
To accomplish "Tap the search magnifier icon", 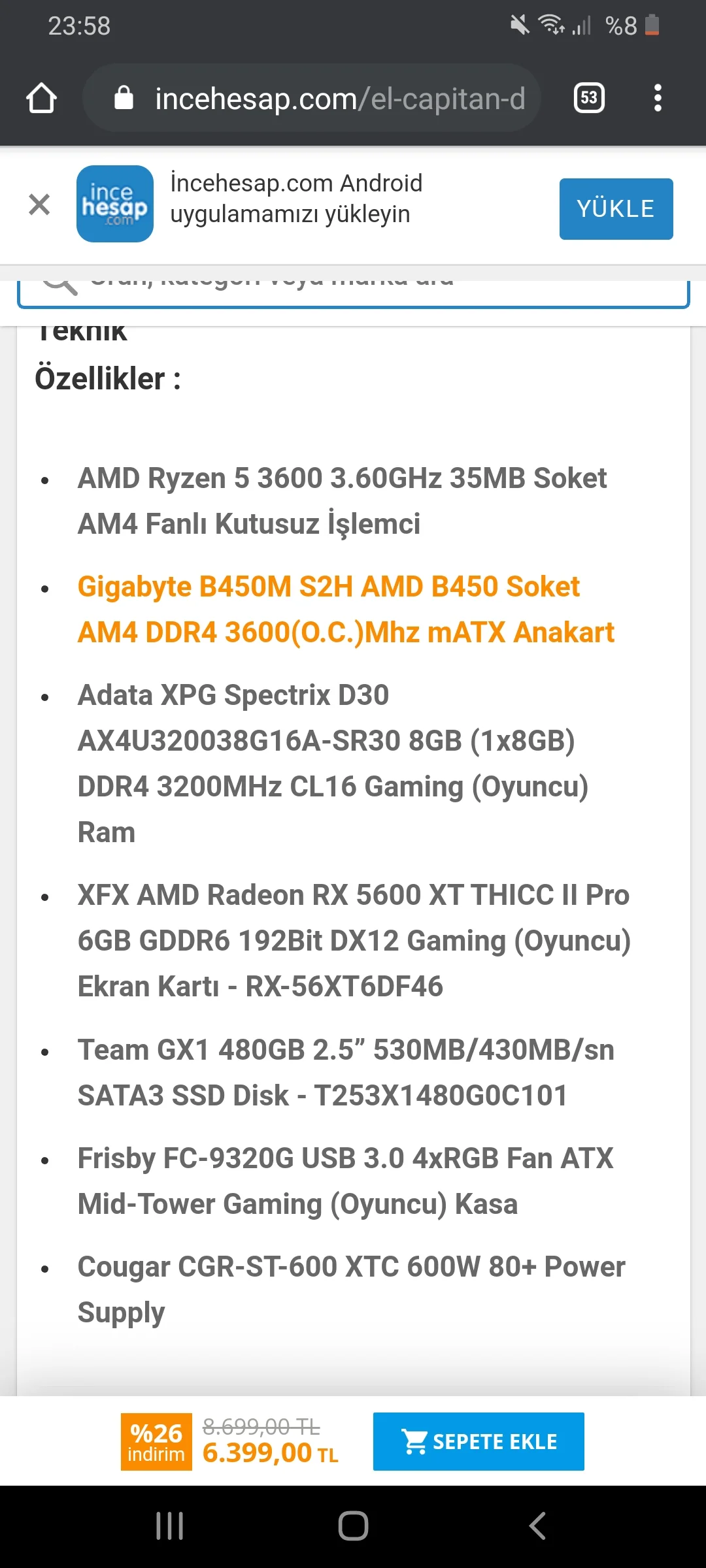I will pos(60,284).
